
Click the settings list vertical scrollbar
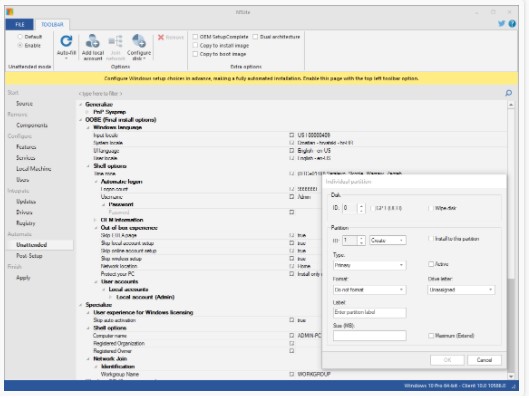(x=511, y=240)
